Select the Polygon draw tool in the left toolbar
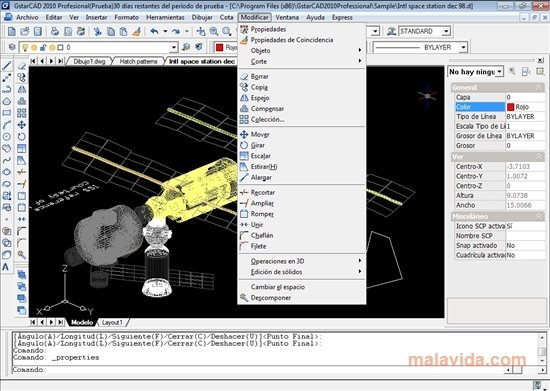550x391 pixels. click(x=7, y=101)
